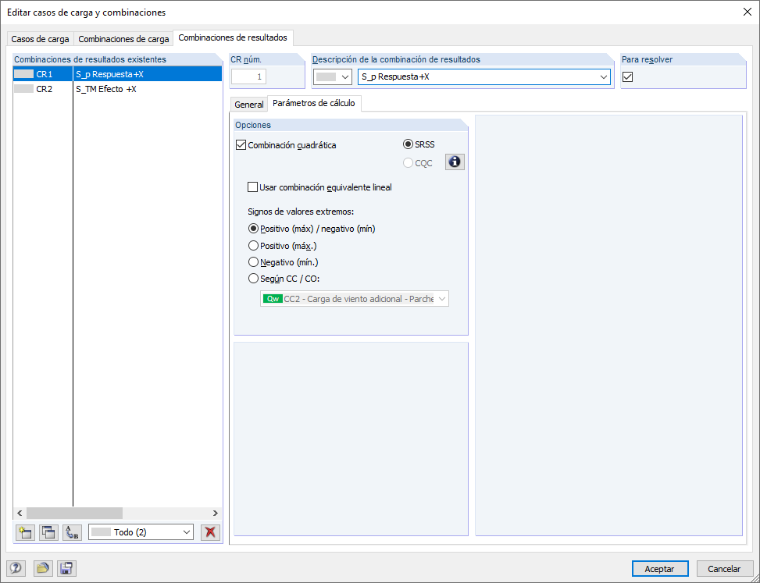Click the list scrollbar left arrow
The height and width of the screenshot is (583, 760).
pos(19,513)
